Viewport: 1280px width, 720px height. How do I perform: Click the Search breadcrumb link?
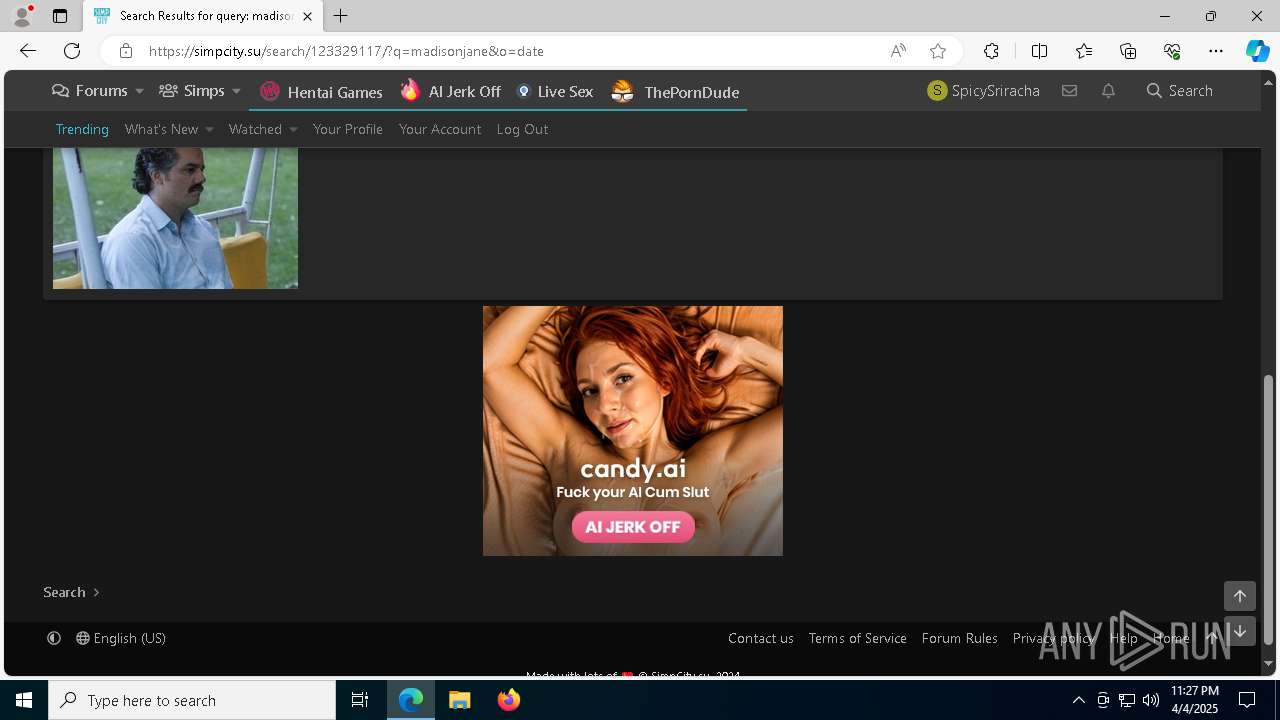click(x=64, y=592)
